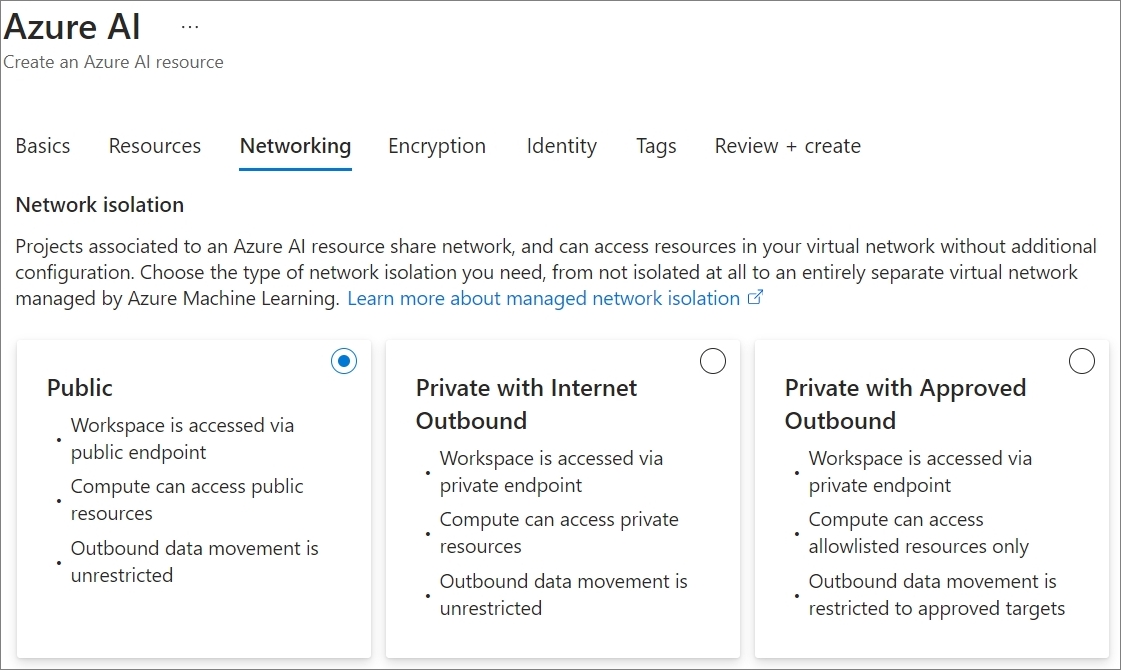Click the Azure AI page title

(x=73, y=26)
